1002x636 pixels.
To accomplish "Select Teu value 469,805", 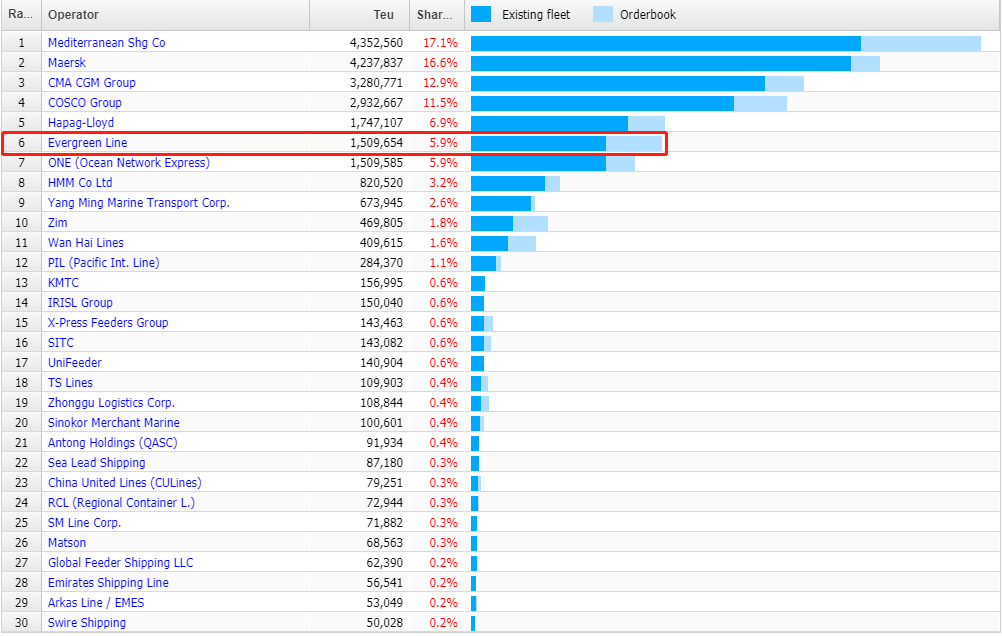I will tap(382, 222).
